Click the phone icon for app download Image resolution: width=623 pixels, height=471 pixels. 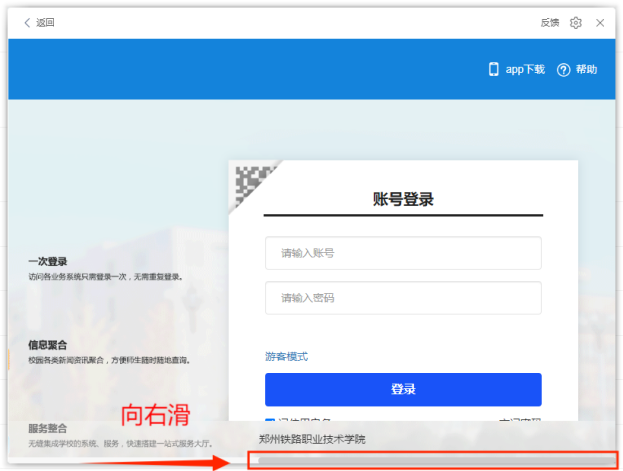coord(493,69)
